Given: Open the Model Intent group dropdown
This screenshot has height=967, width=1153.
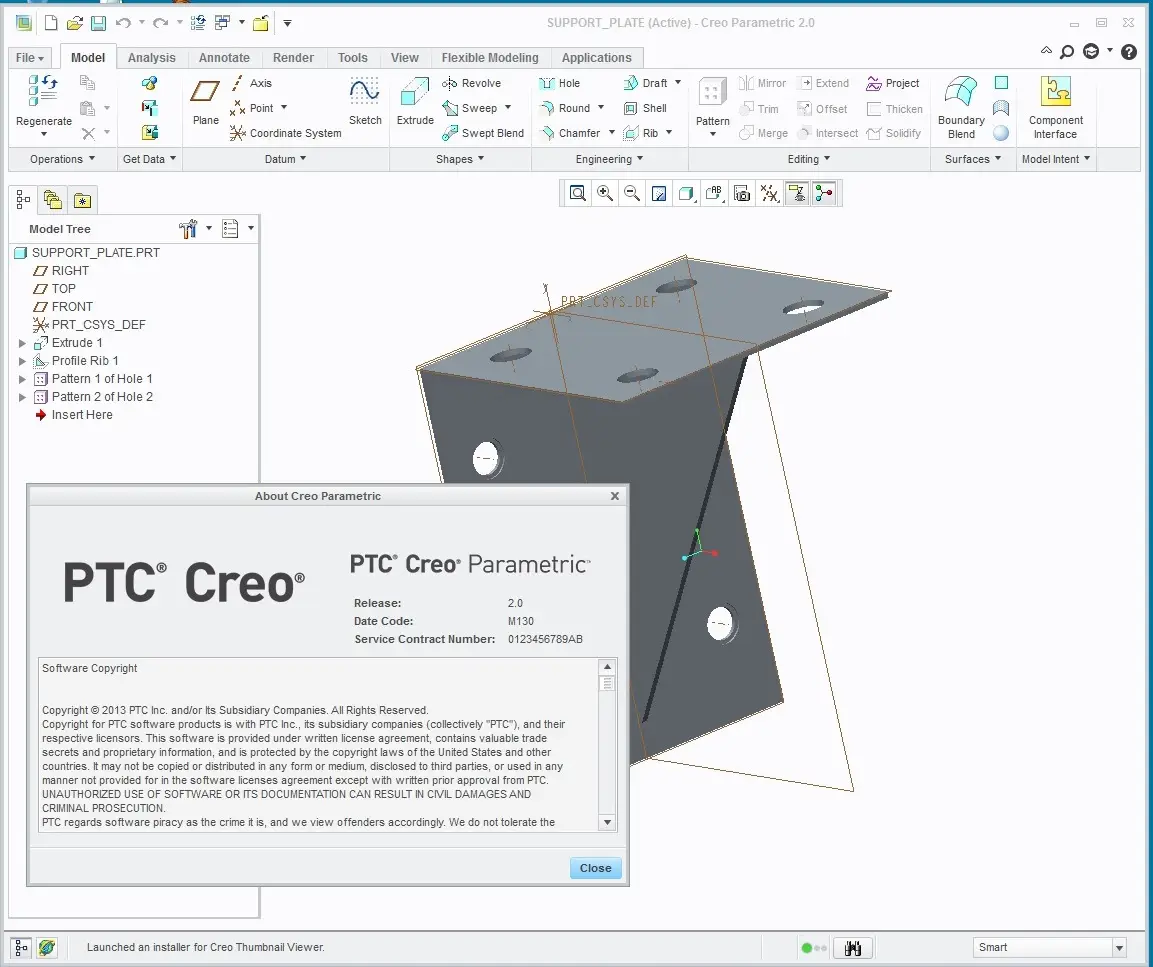Looking at the screenshot, I should (1056, 159).
